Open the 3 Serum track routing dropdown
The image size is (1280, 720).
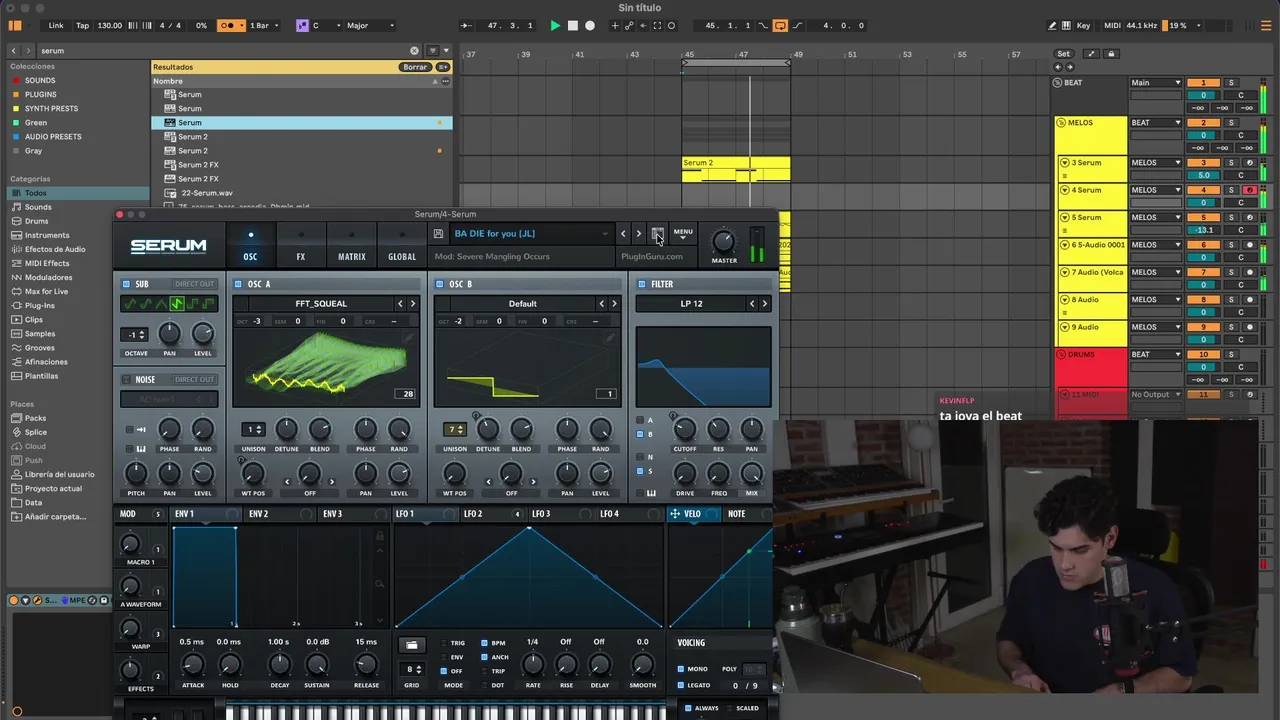click(x=1155, y=163)
